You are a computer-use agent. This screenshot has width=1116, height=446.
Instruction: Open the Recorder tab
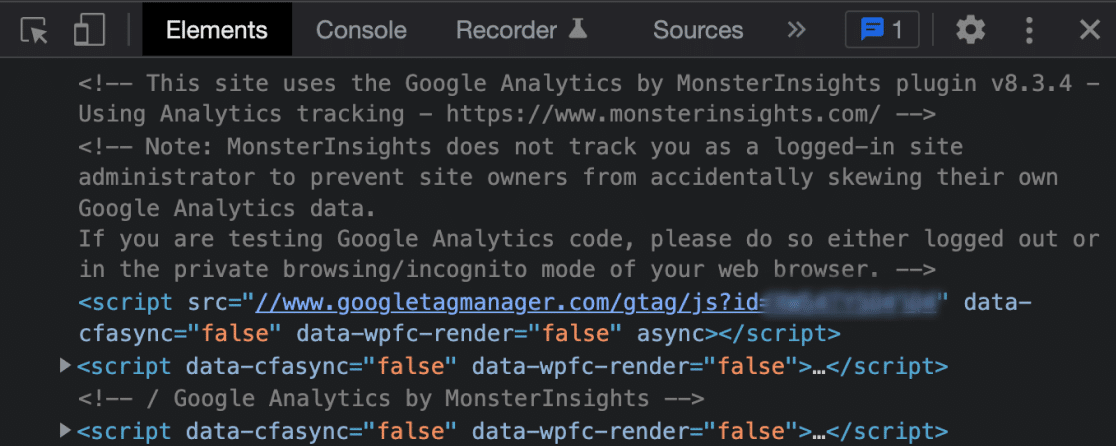(506, 30)
